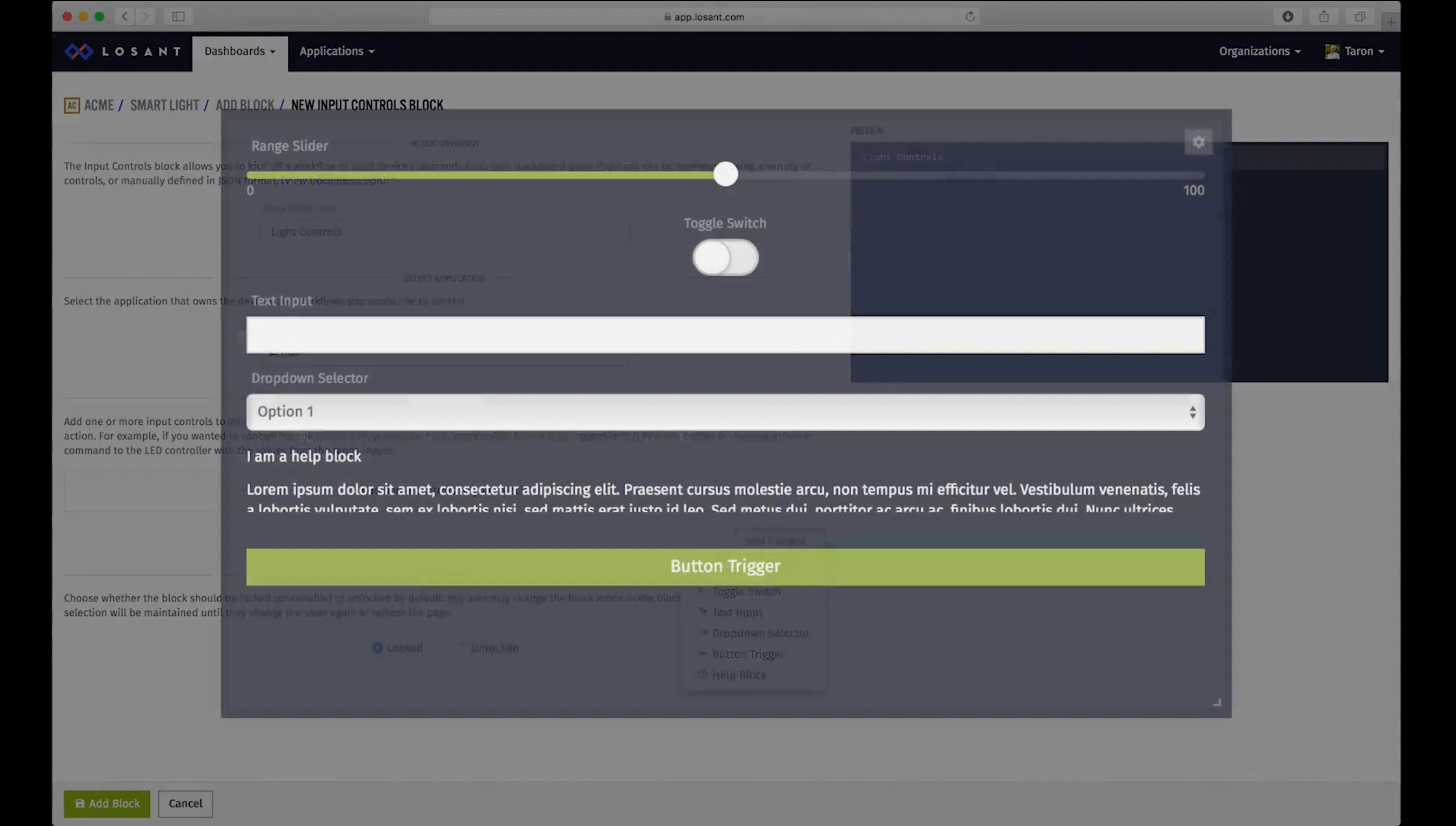The height and width of the screenshot is (826, 1456).
Task: Open the Applications menu
Action: click(337, 51)
